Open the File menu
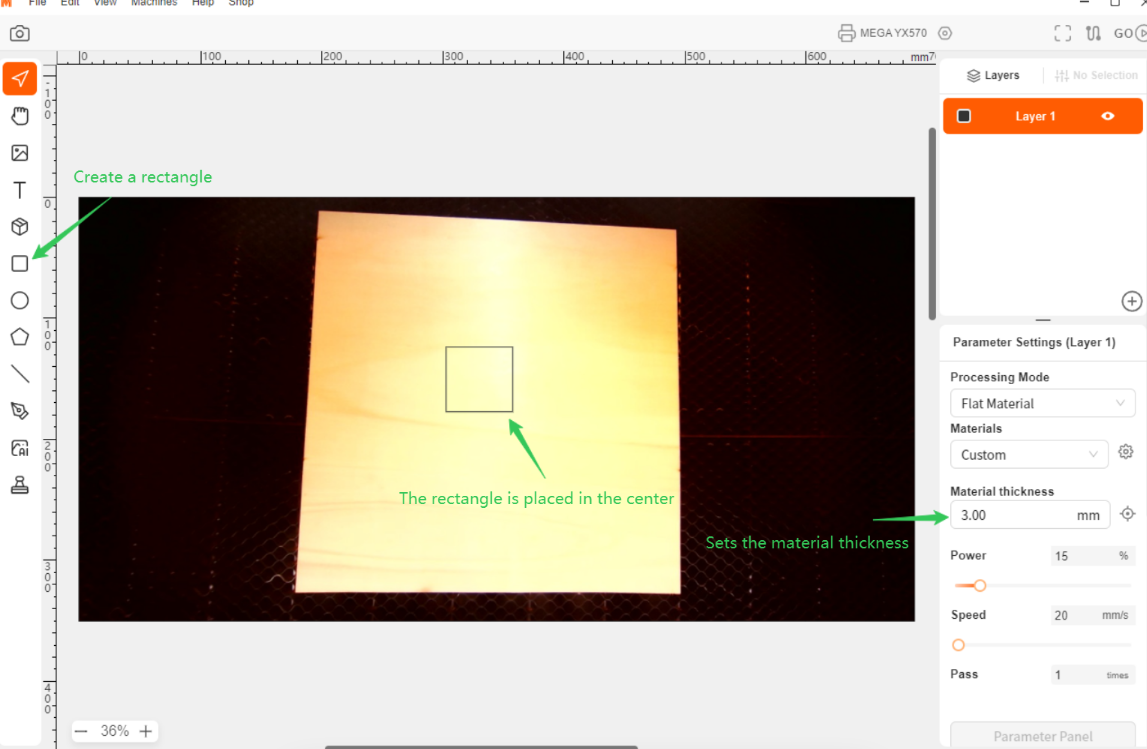Screen dimensions: 1147x749 click(x=37, y=3)
